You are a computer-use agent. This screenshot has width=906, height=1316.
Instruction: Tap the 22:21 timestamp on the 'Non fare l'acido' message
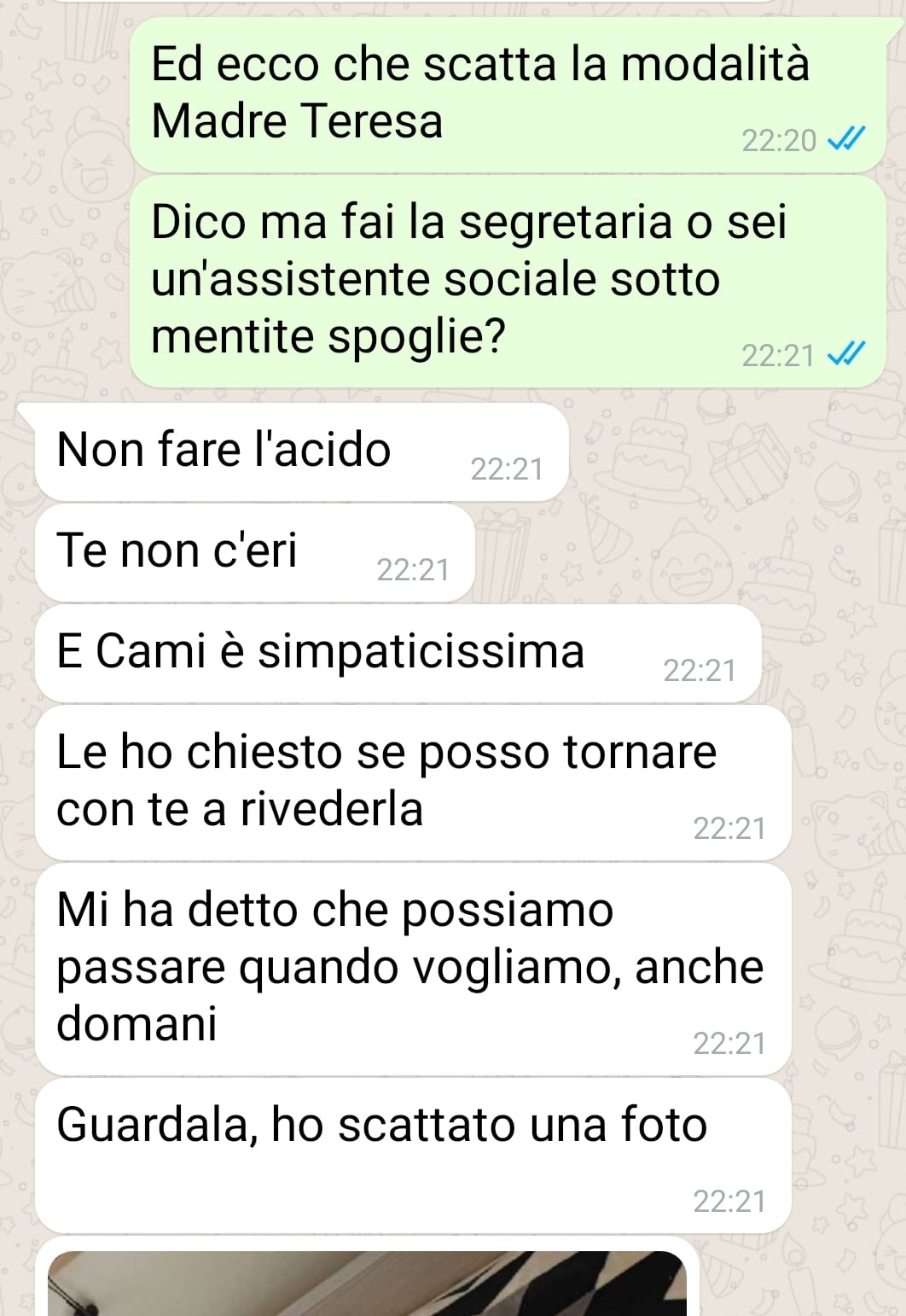pos(507,469)
